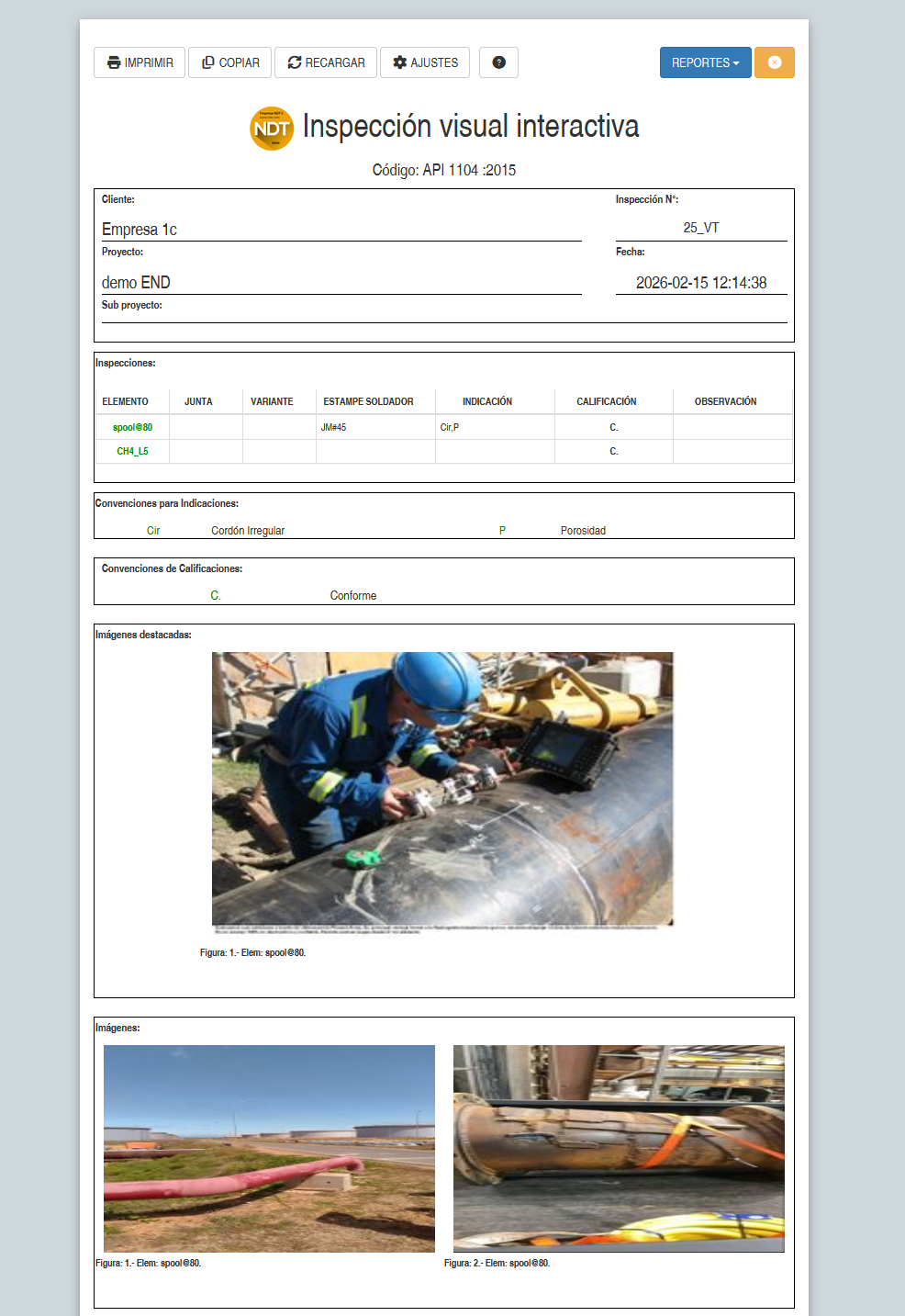Viewport: 905px width, 1316px height.
Task: Select the Empresa 1c client field
Action: tap(341, 230)
